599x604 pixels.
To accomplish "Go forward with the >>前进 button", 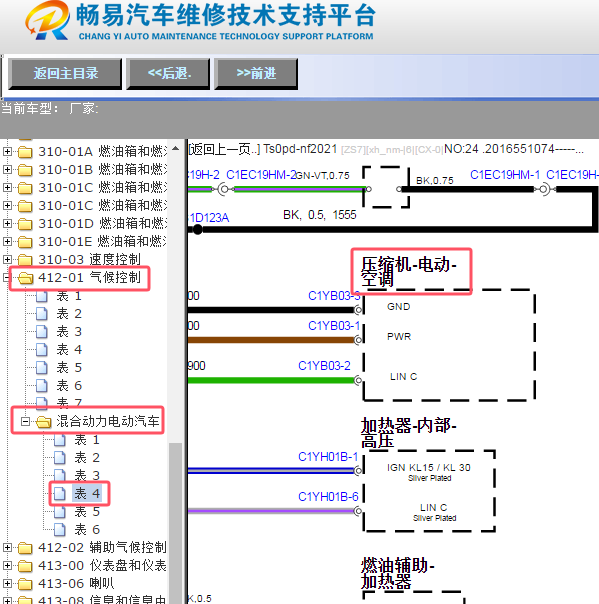I will pos(256,74).
